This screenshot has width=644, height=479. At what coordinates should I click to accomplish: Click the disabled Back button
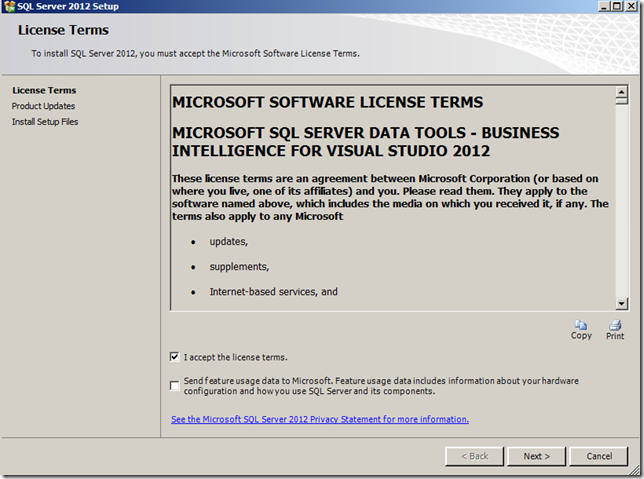point(474,456)
